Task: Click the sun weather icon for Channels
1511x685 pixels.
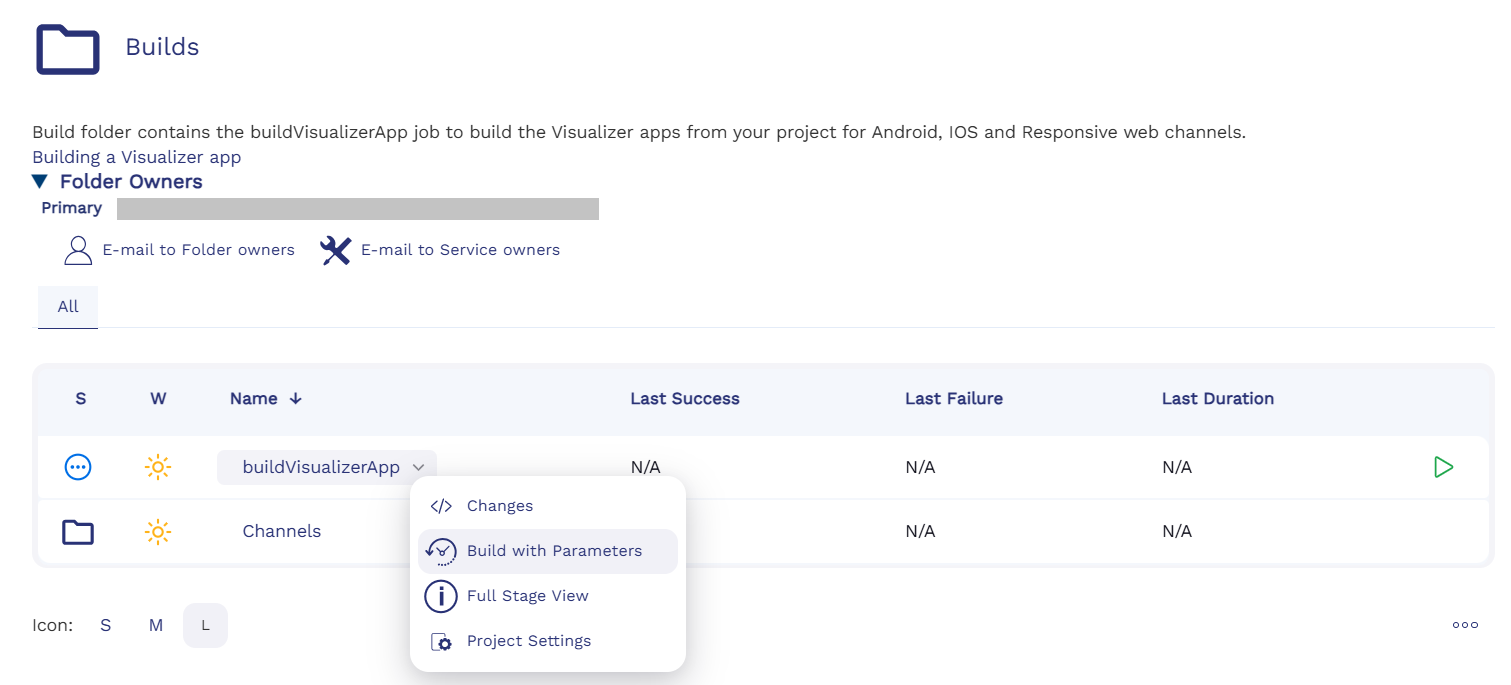Action: click(157, 532)
